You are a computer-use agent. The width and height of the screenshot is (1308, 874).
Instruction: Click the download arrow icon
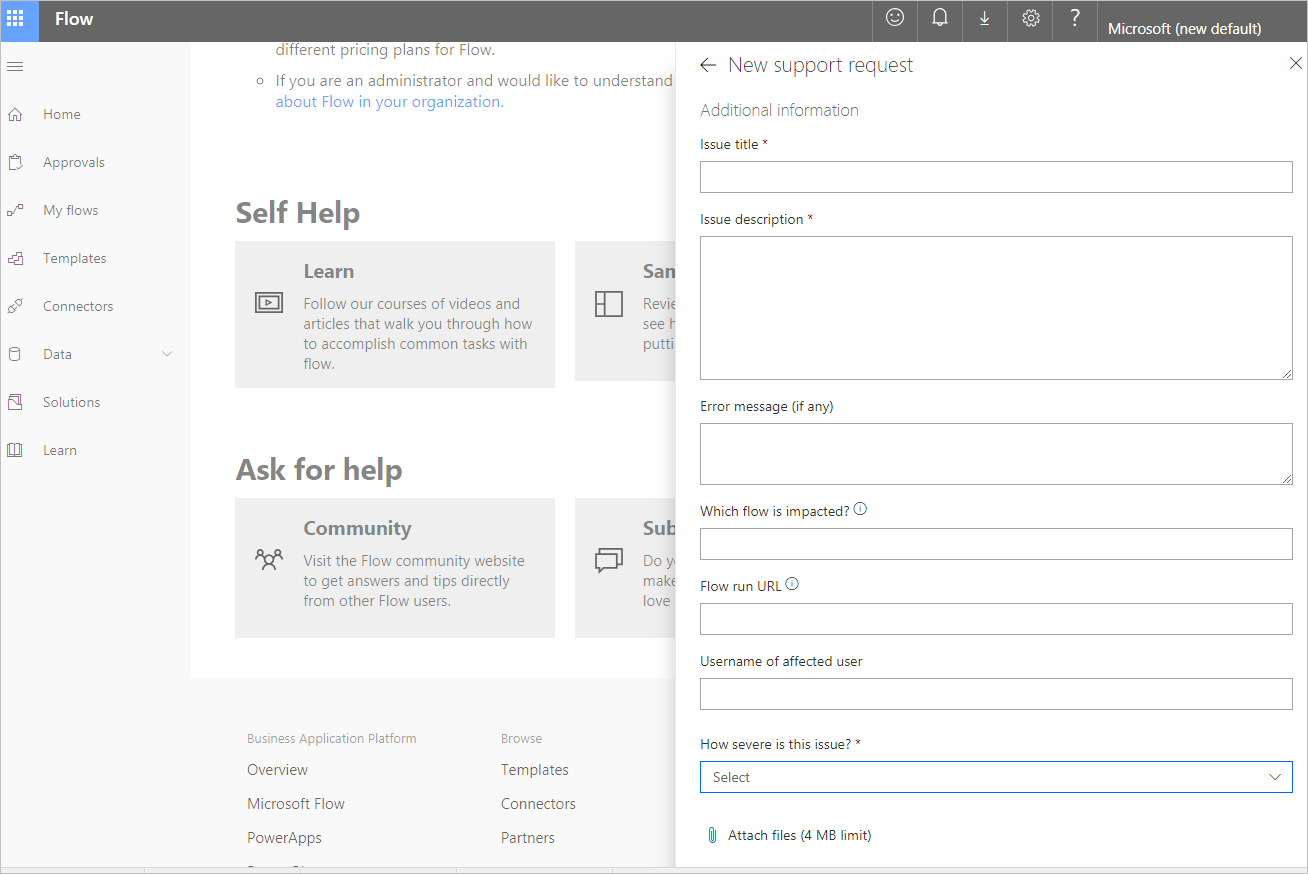click(985, 18)
